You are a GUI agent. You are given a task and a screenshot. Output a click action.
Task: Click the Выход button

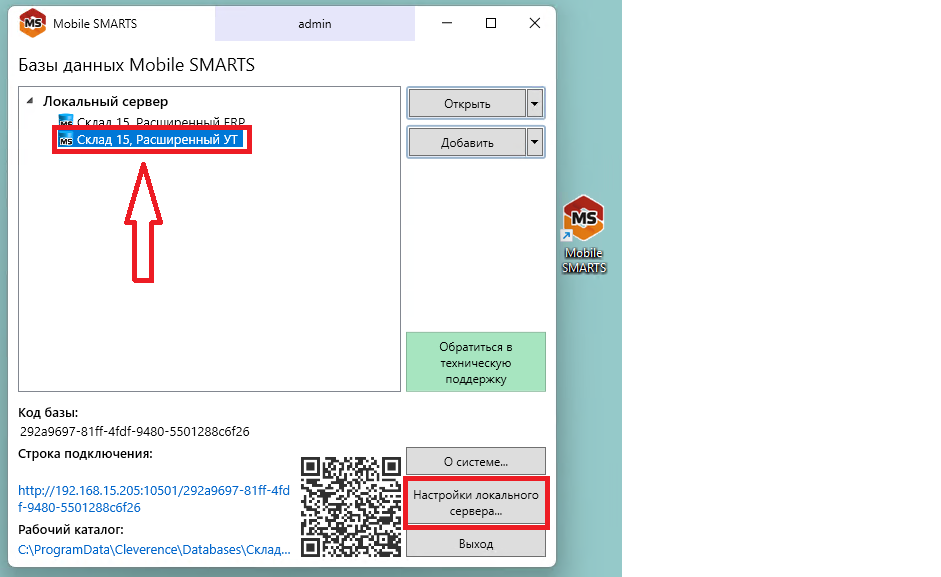[x=475, y=544]
